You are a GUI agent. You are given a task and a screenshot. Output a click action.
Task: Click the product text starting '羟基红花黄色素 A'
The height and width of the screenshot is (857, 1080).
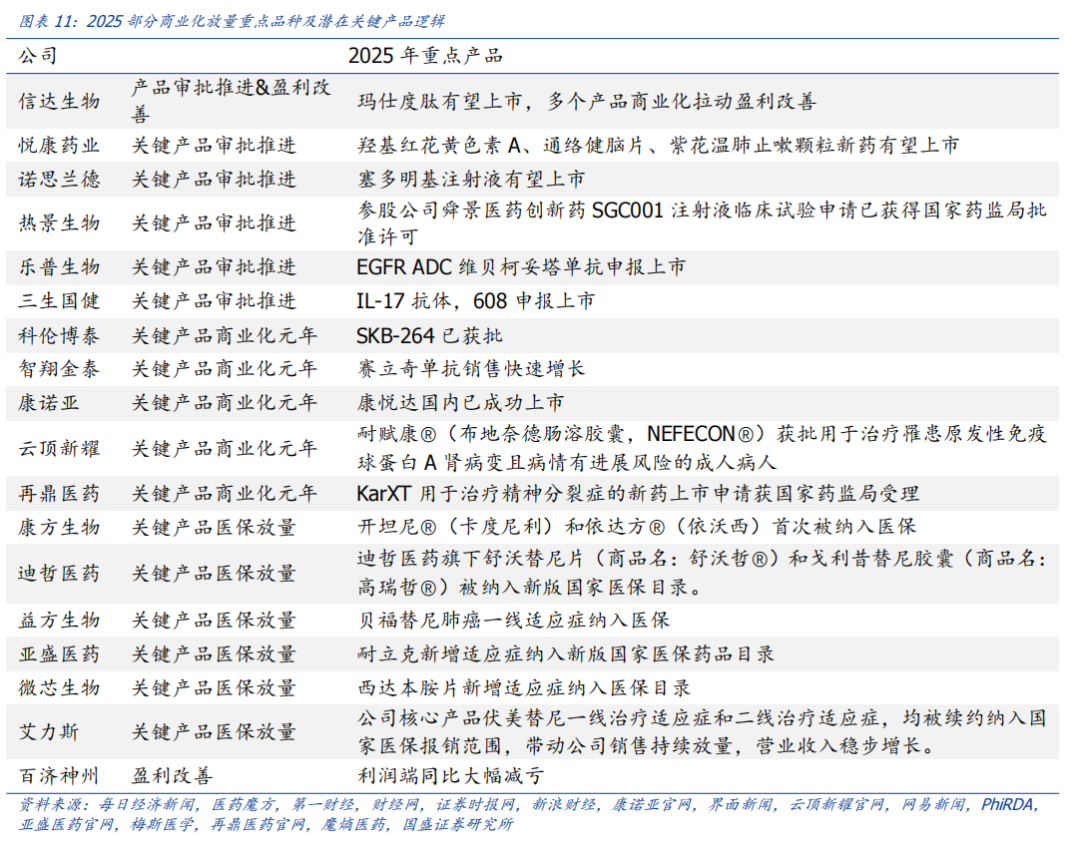click(658, 145)
